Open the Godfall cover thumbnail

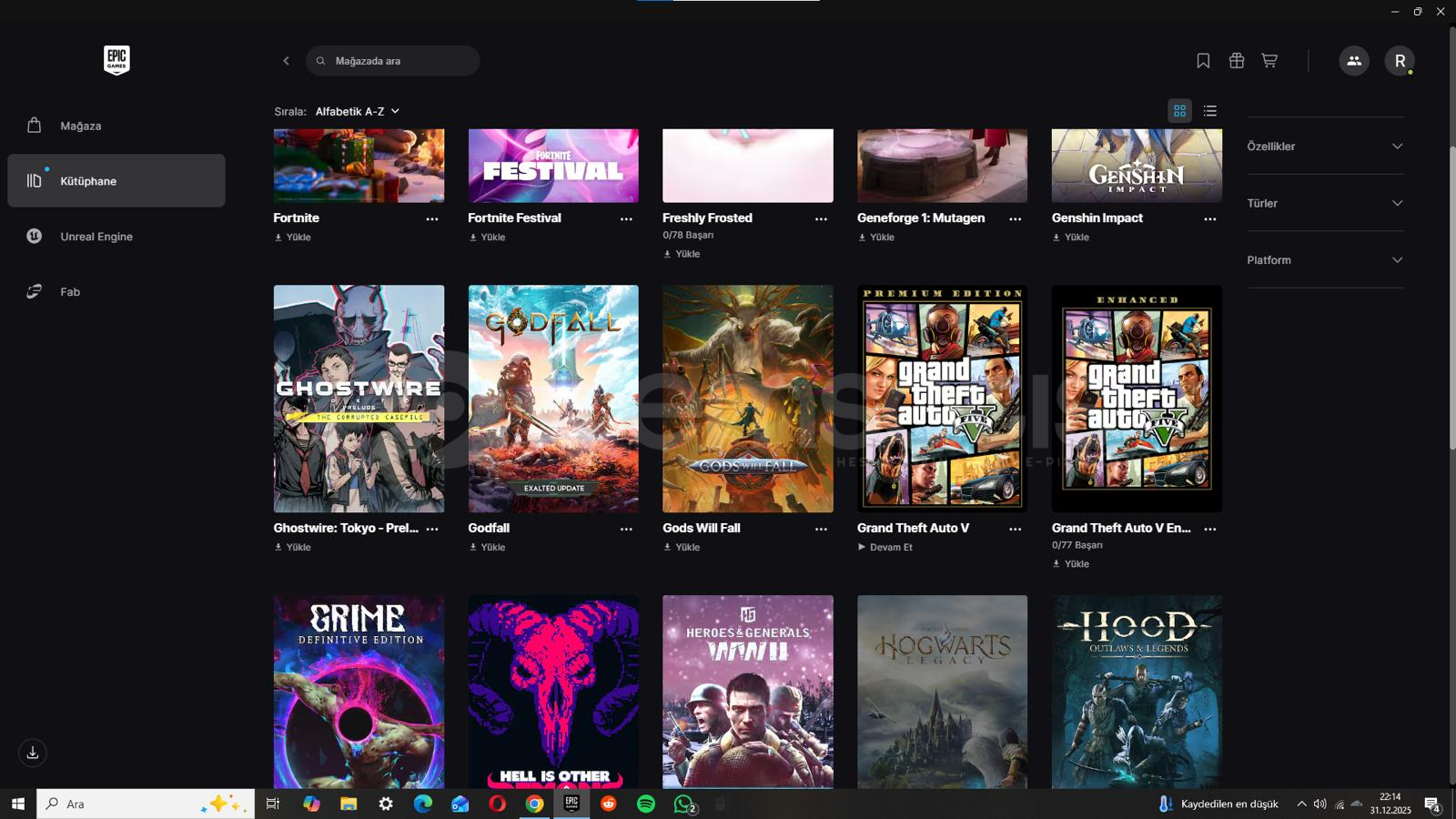coord(553,399)
